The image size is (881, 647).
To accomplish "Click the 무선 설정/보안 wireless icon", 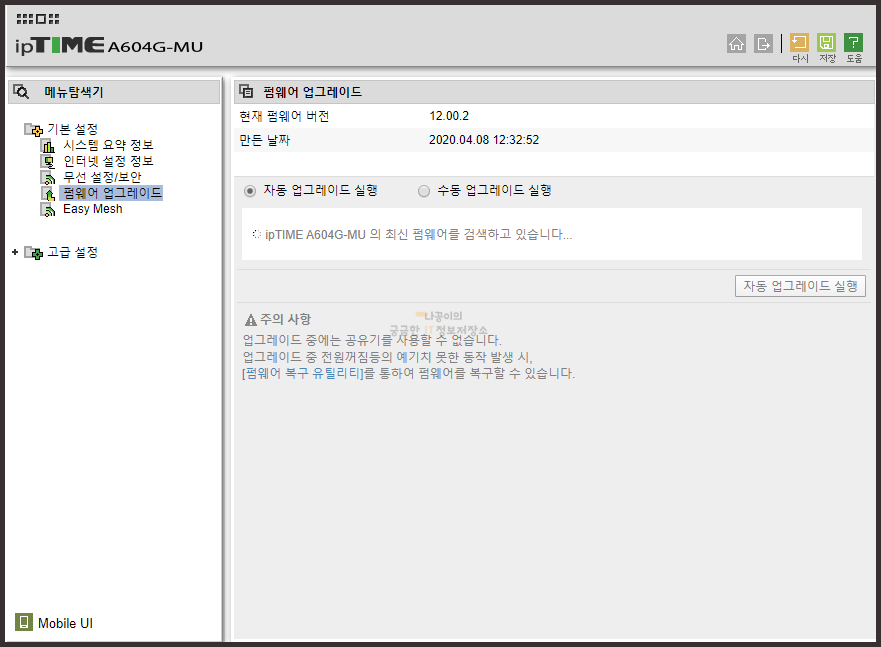I will point(49,178).
